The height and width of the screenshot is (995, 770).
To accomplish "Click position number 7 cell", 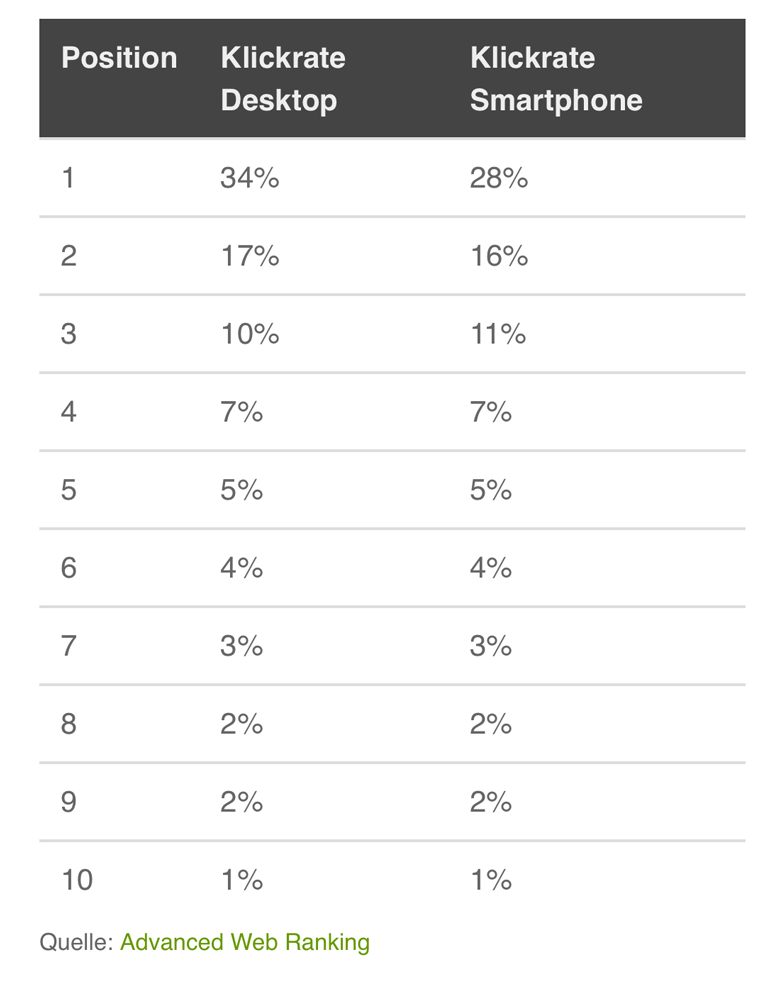I will coord(69,646).
